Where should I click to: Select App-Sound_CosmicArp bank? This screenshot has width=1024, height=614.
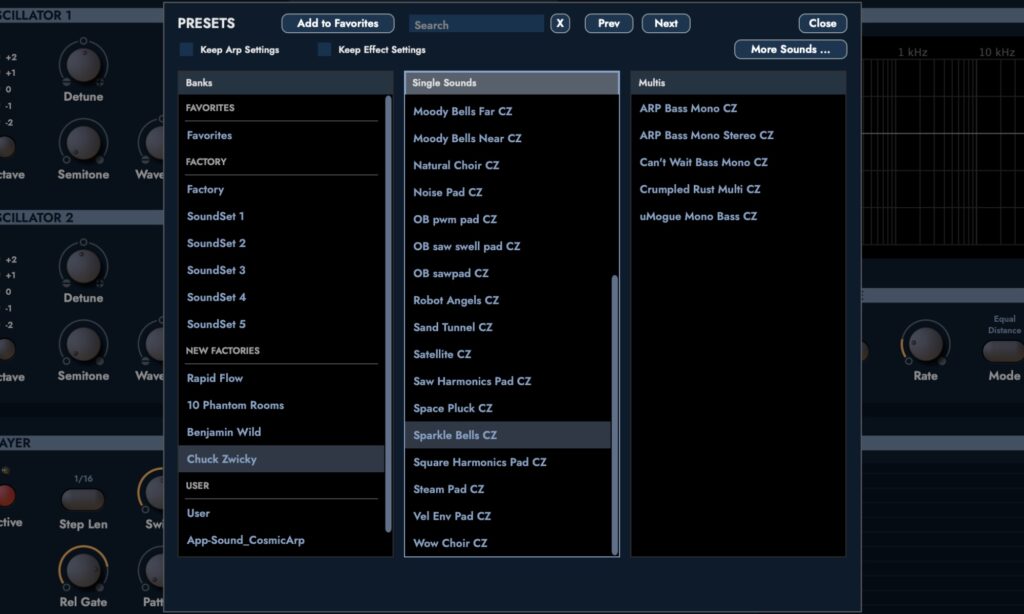(x=281, y=540)
